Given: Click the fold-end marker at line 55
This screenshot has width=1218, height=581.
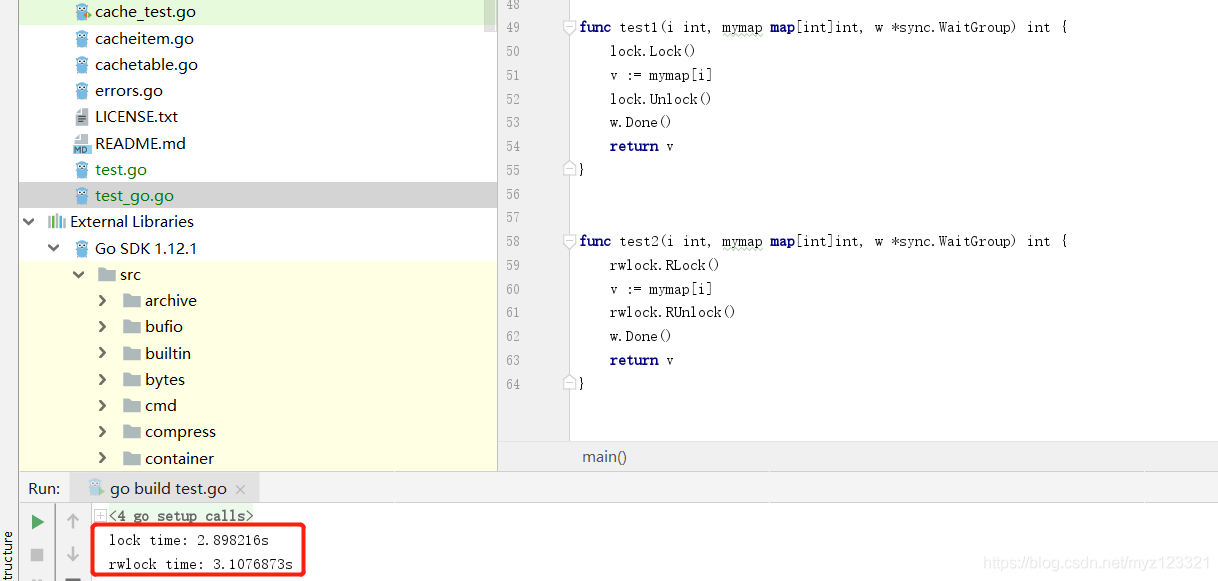Looking at the screenshot, I should click(569, 169).
